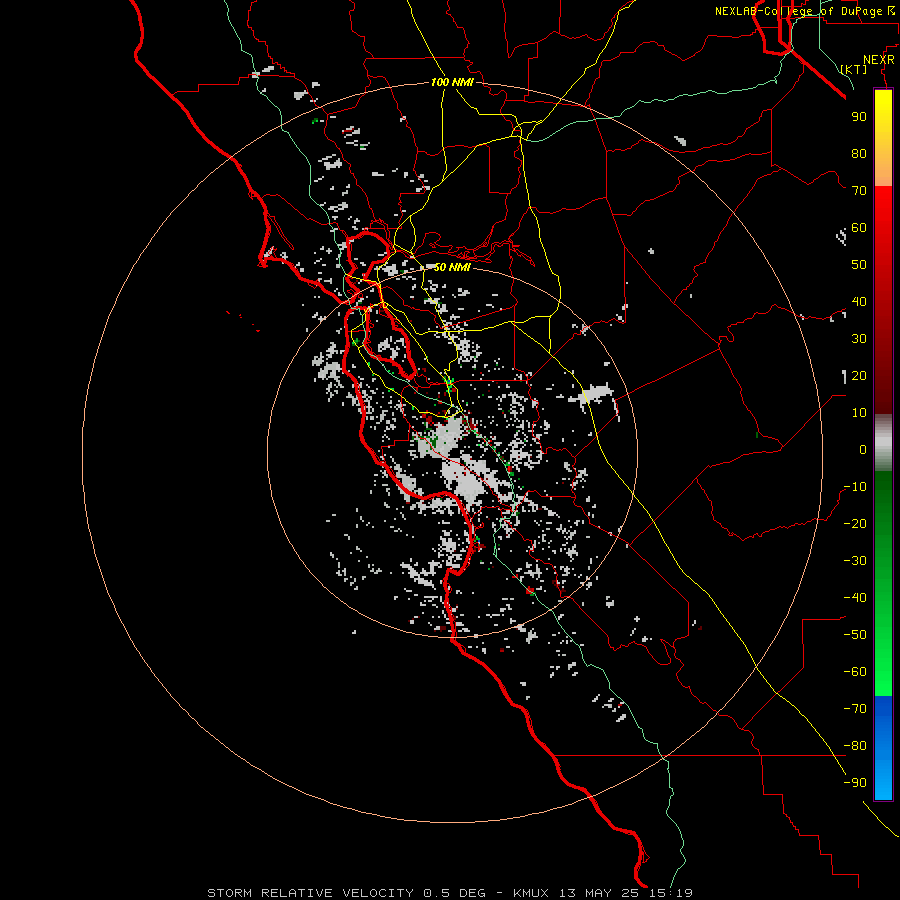
Task: Select the 70 knot scale label
Action: [859, 191]
